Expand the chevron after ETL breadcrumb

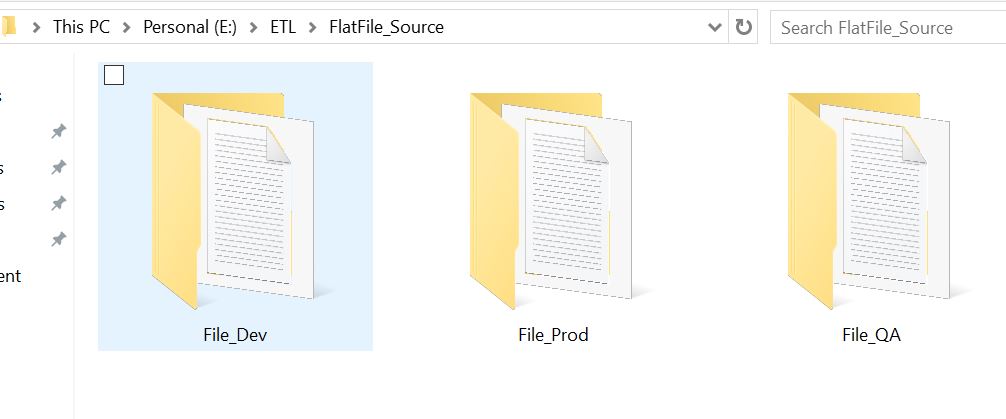pyautogui.click(x=312, y=27)
